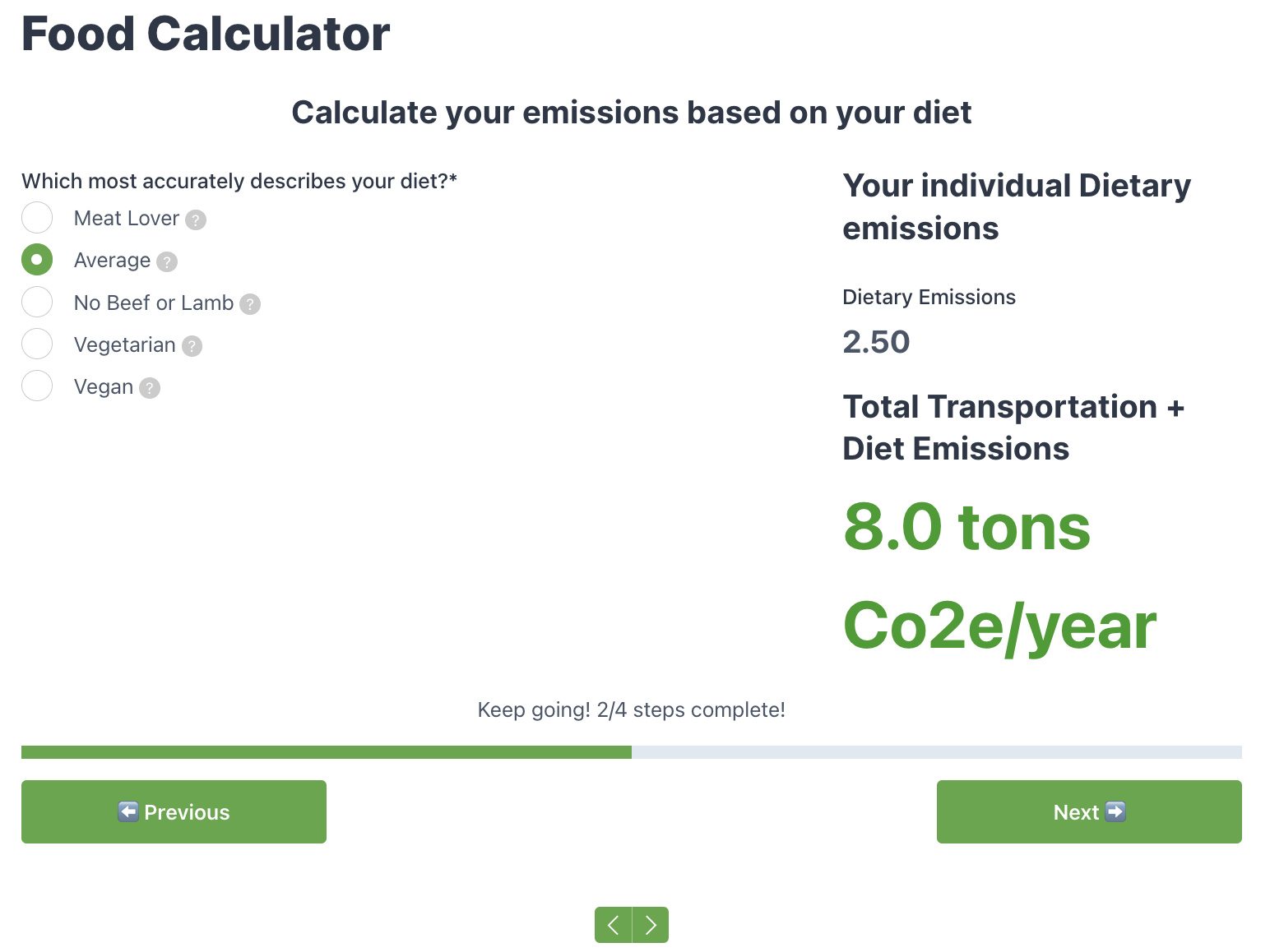Click the Food Calculator heading
Image resolution: width=1270 pixels, height=952 pixels.
pos(206,34)
